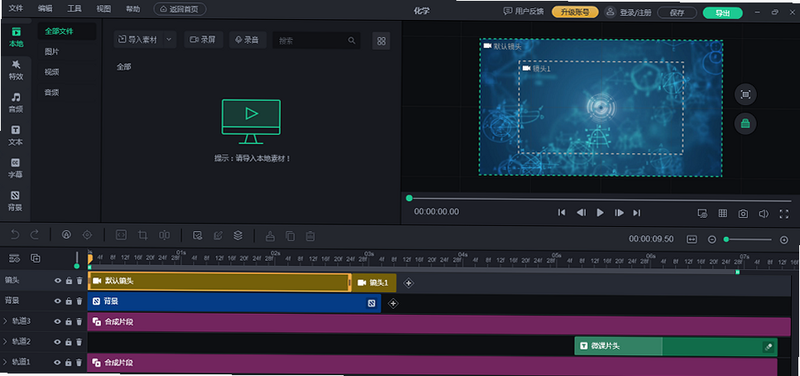
Task: Hide the 背景 track with eye icon
Action: point(58,301)
